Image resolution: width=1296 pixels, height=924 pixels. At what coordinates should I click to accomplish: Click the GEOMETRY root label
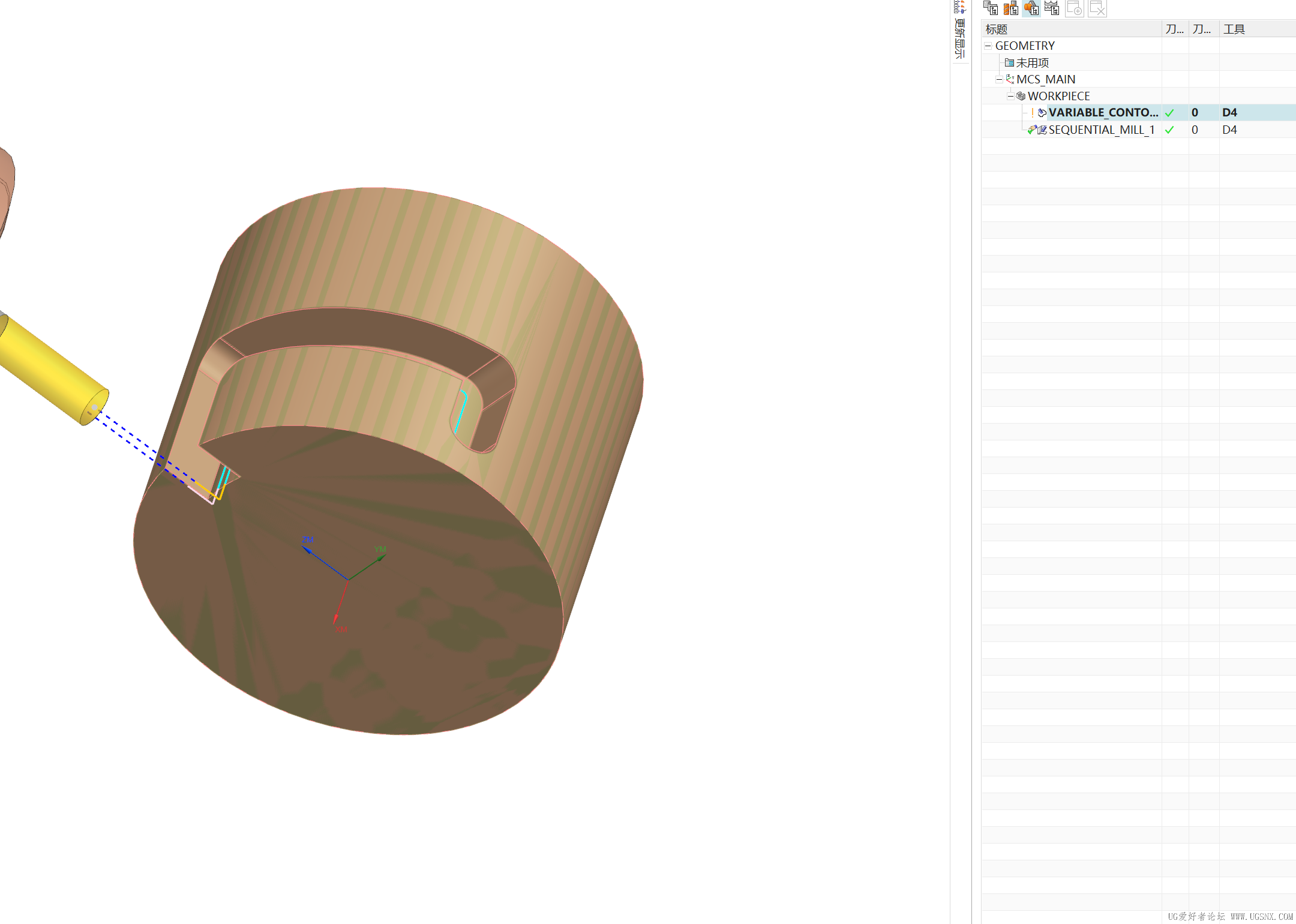click(x=1025, y=46)
